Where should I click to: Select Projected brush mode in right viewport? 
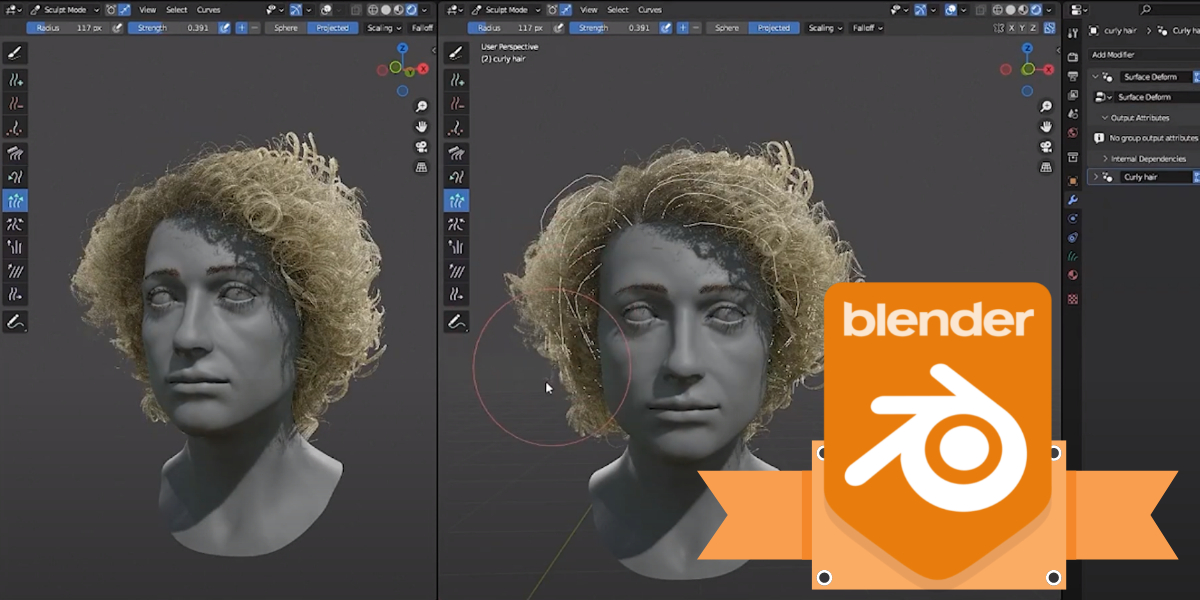coord(774,28)
